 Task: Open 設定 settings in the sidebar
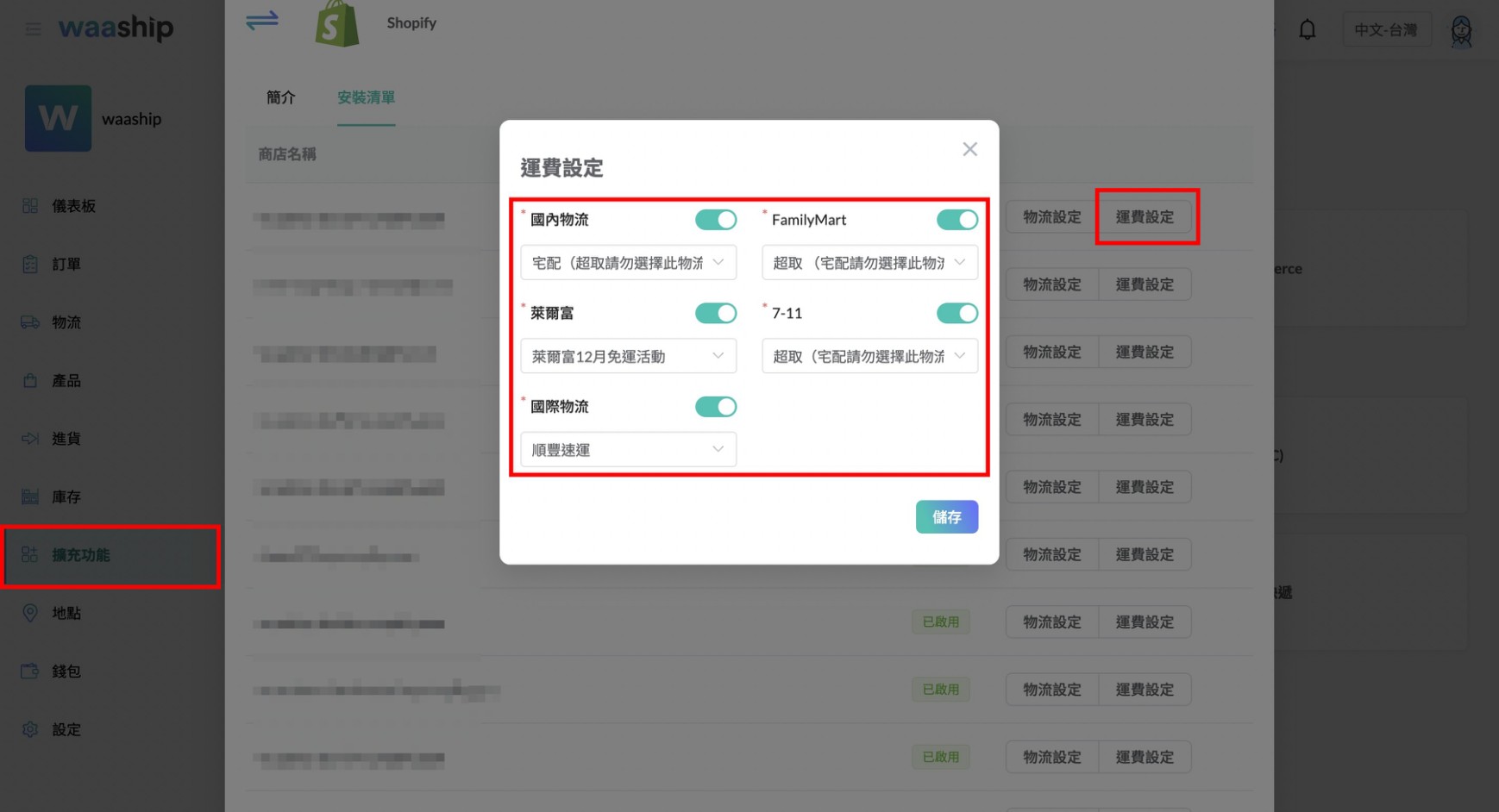click(x=66, y=730)
